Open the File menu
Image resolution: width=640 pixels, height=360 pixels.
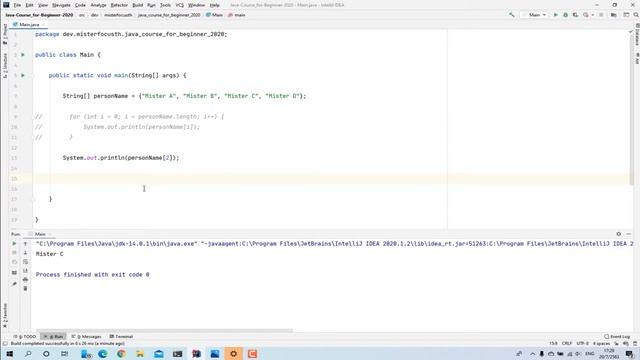point(17,5)
